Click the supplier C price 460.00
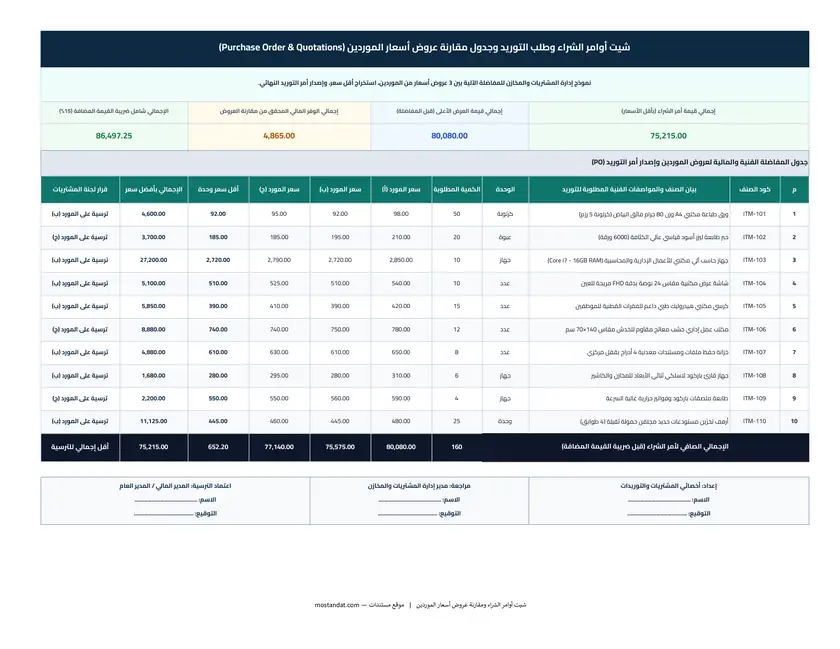Screen dimensions: 840x649 point(279,421)
